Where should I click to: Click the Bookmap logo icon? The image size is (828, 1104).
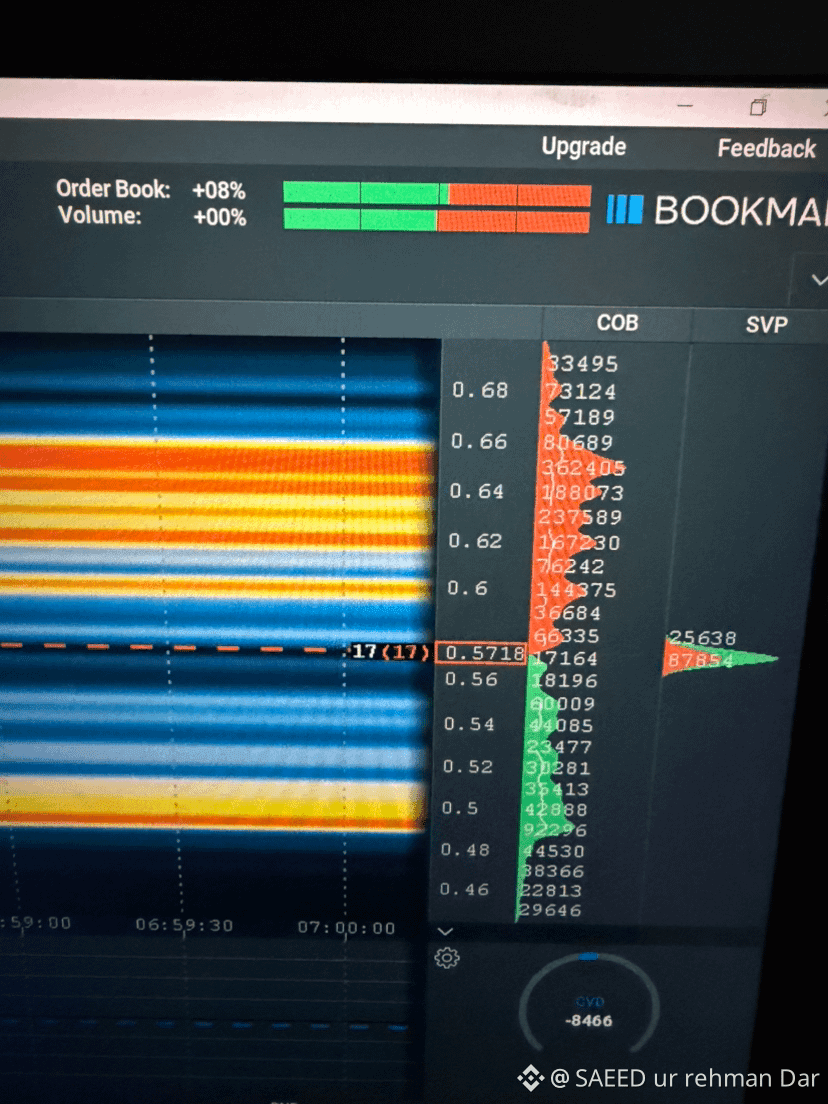[625, 210]
